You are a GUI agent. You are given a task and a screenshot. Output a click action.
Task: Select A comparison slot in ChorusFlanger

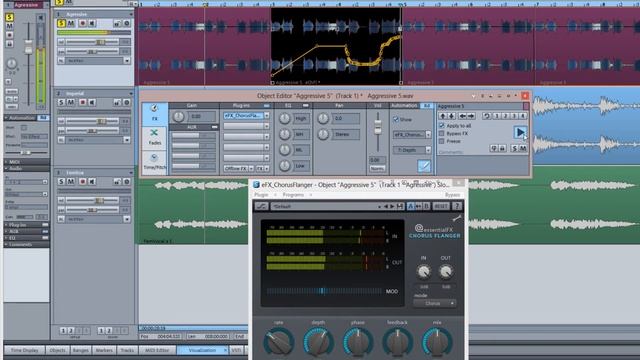tap(411, 207)
